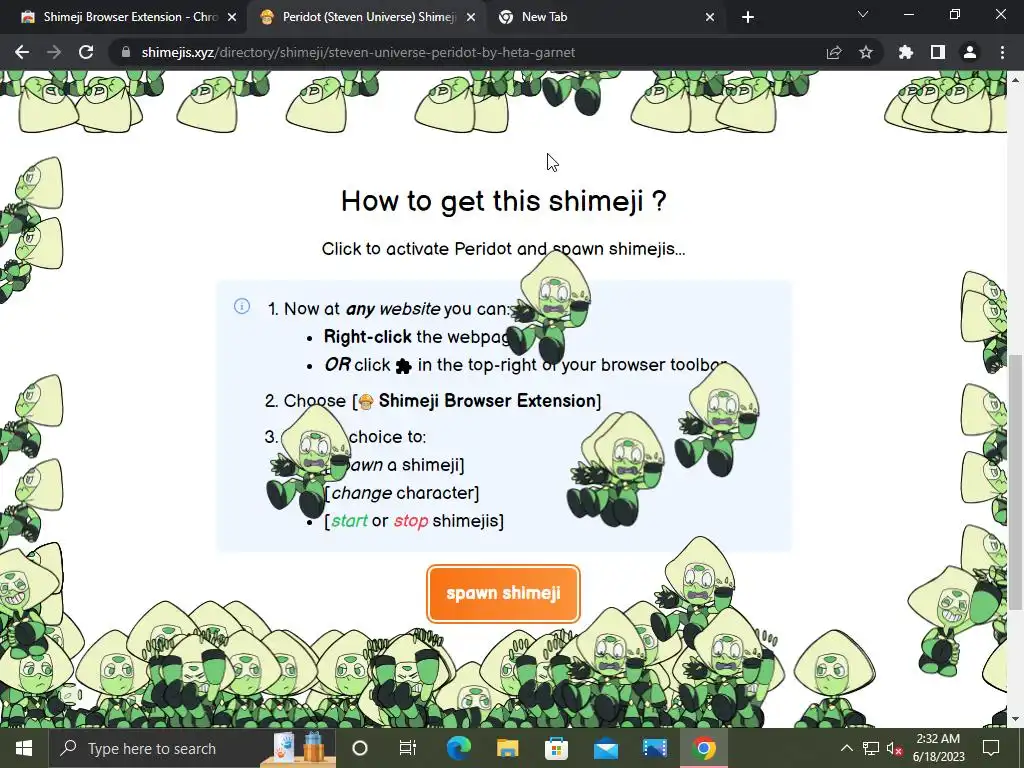Click the Chrome icon on taskbar

704,748
